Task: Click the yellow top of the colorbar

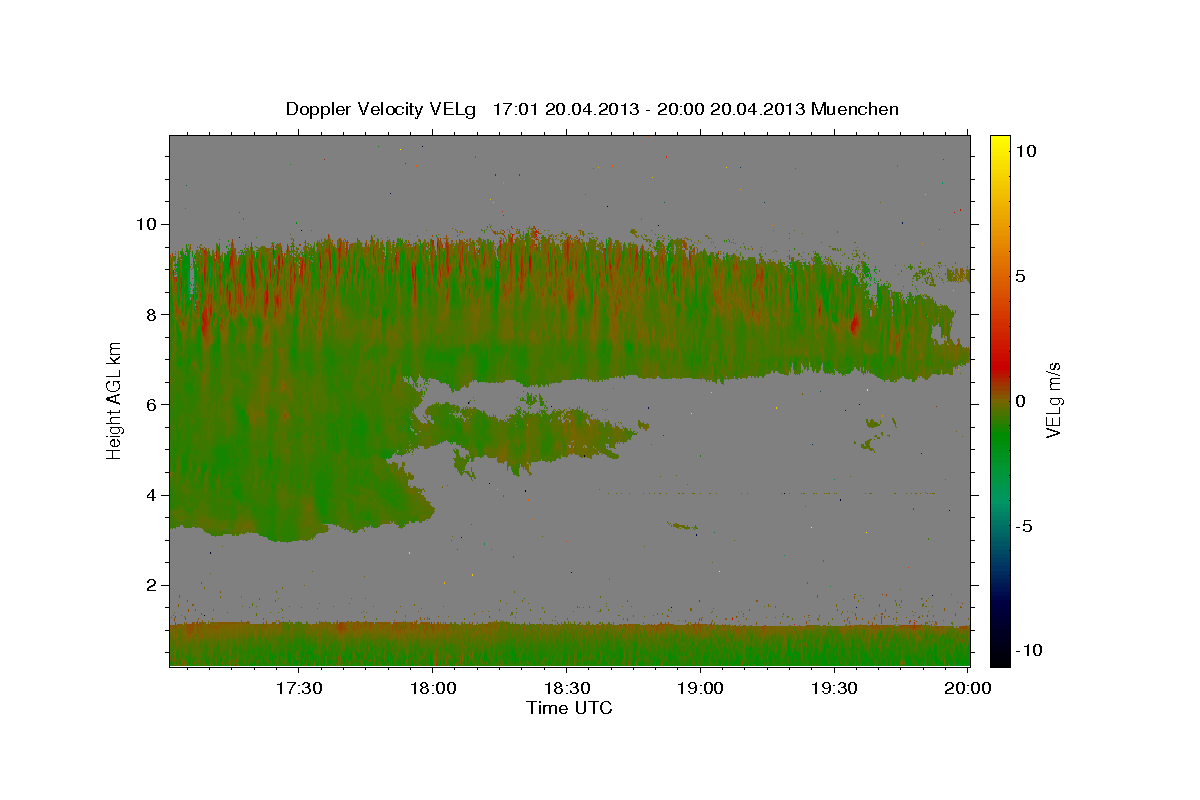Action: coord(1000,145)
